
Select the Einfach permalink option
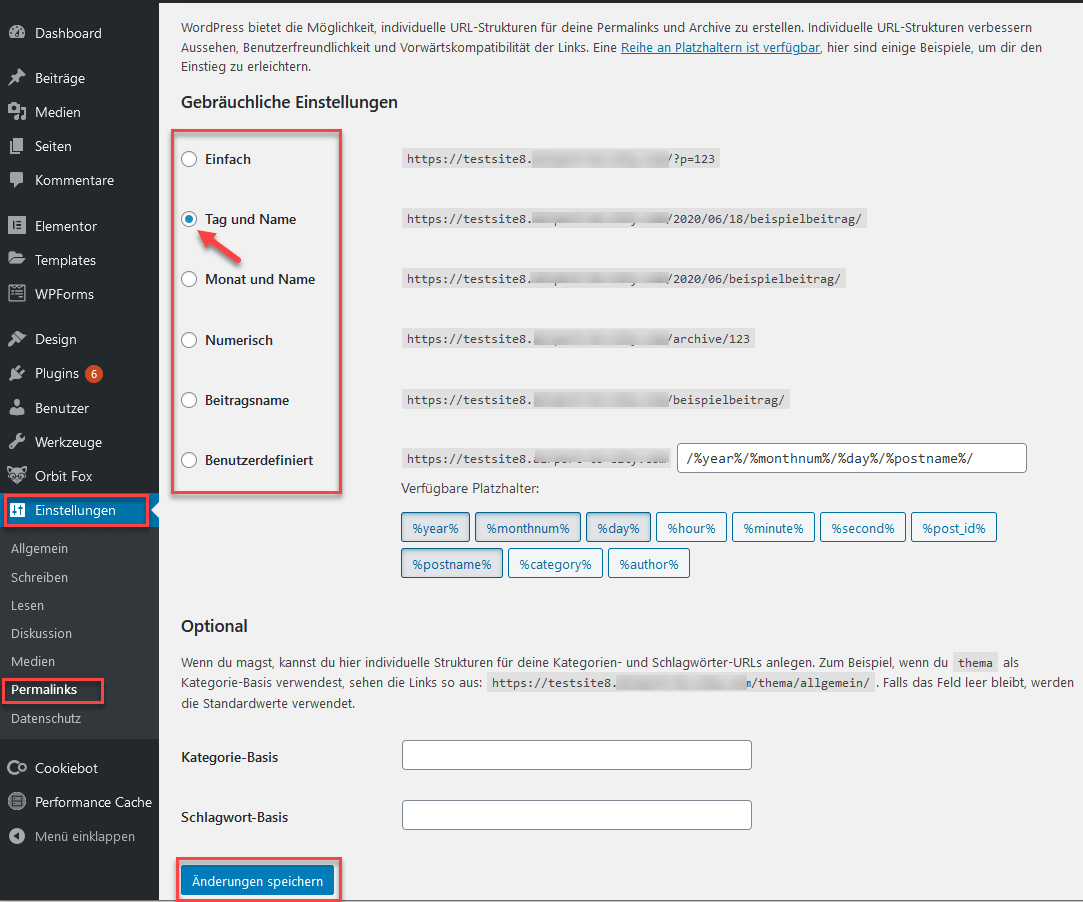(189, 159)
